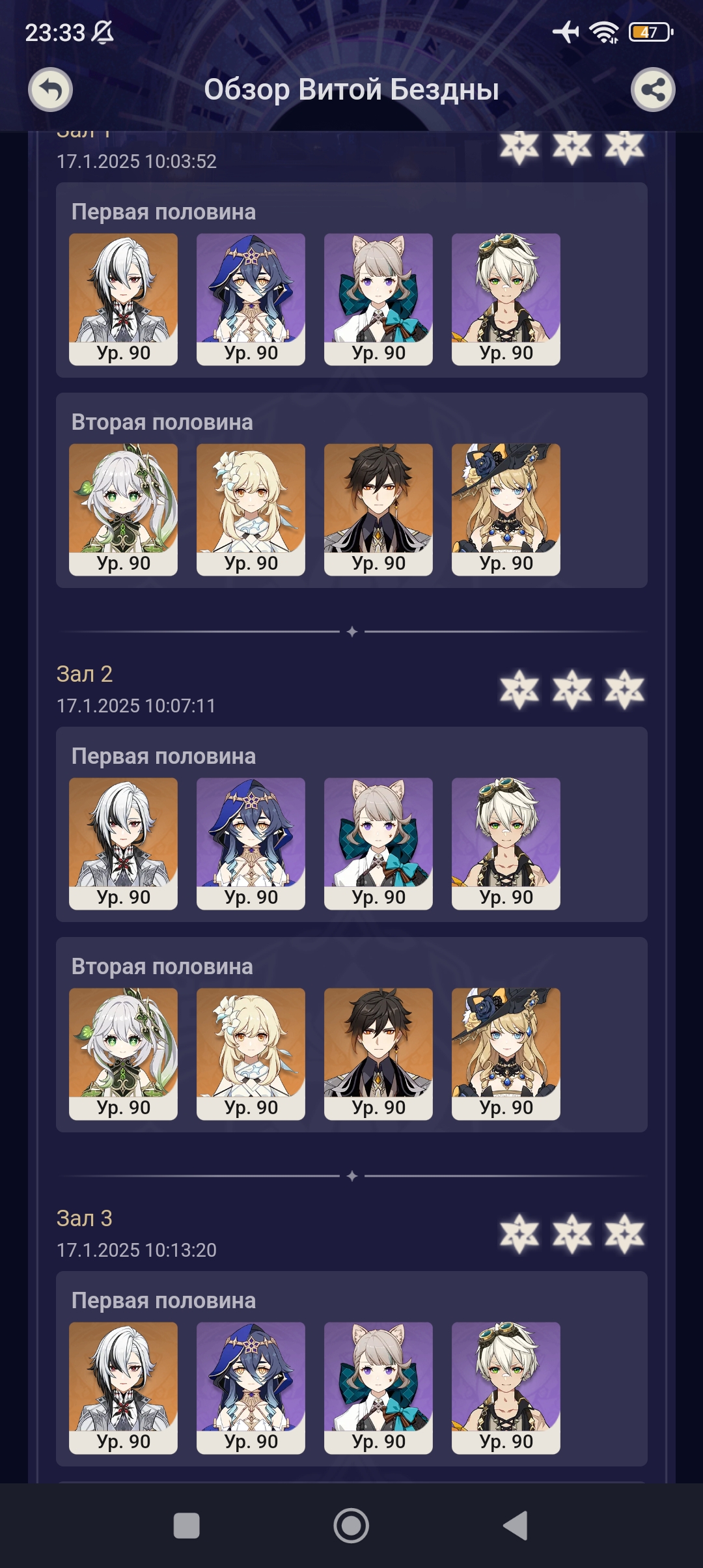Select Lynette portrait in Зал 2 first half
Image resolution: width=703 pixels, height=1568 pixels.
pyautogui.click(x=378, y=844)
